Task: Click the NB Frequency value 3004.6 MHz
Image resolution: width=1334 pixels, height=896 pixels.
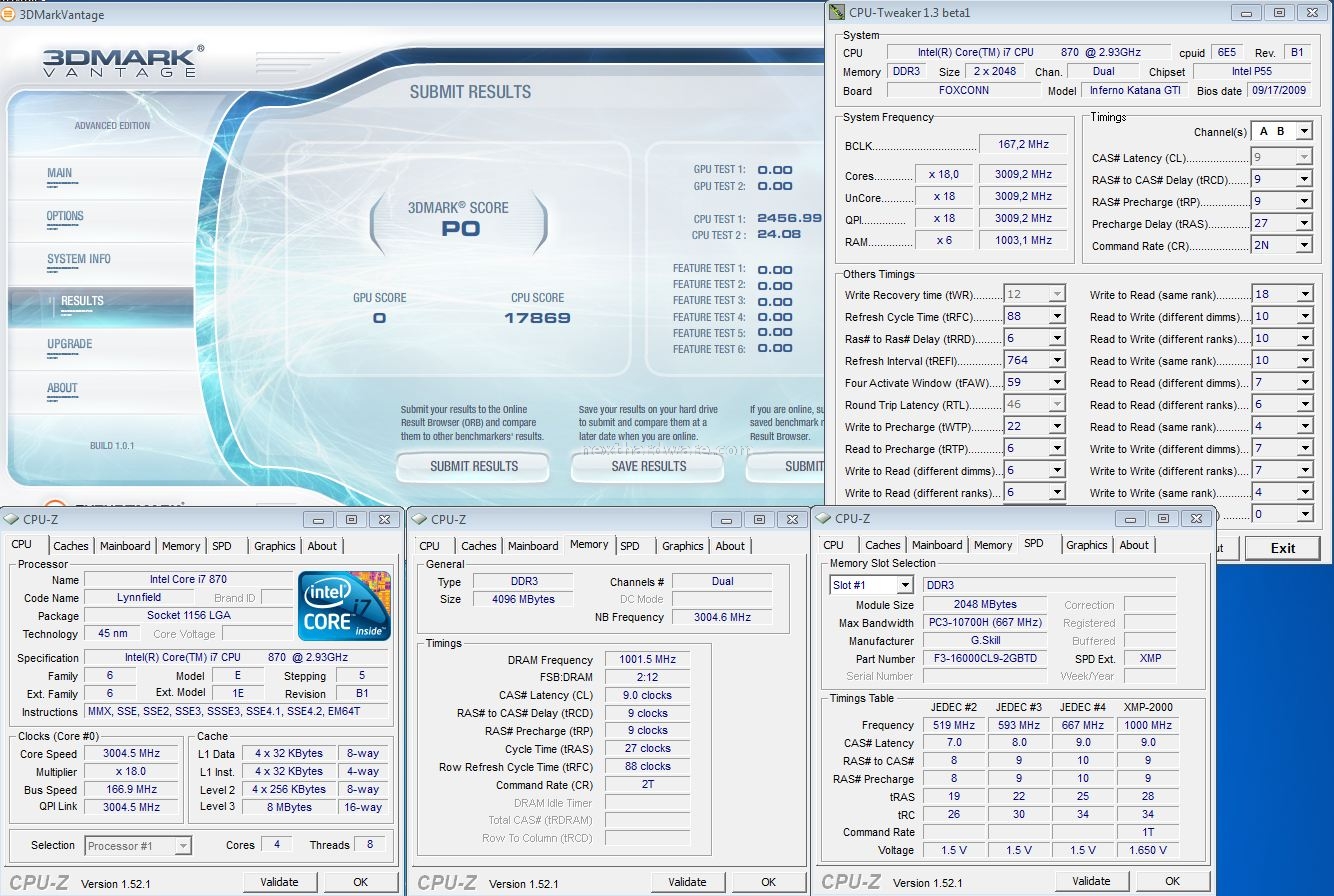Action: (722, 618)
